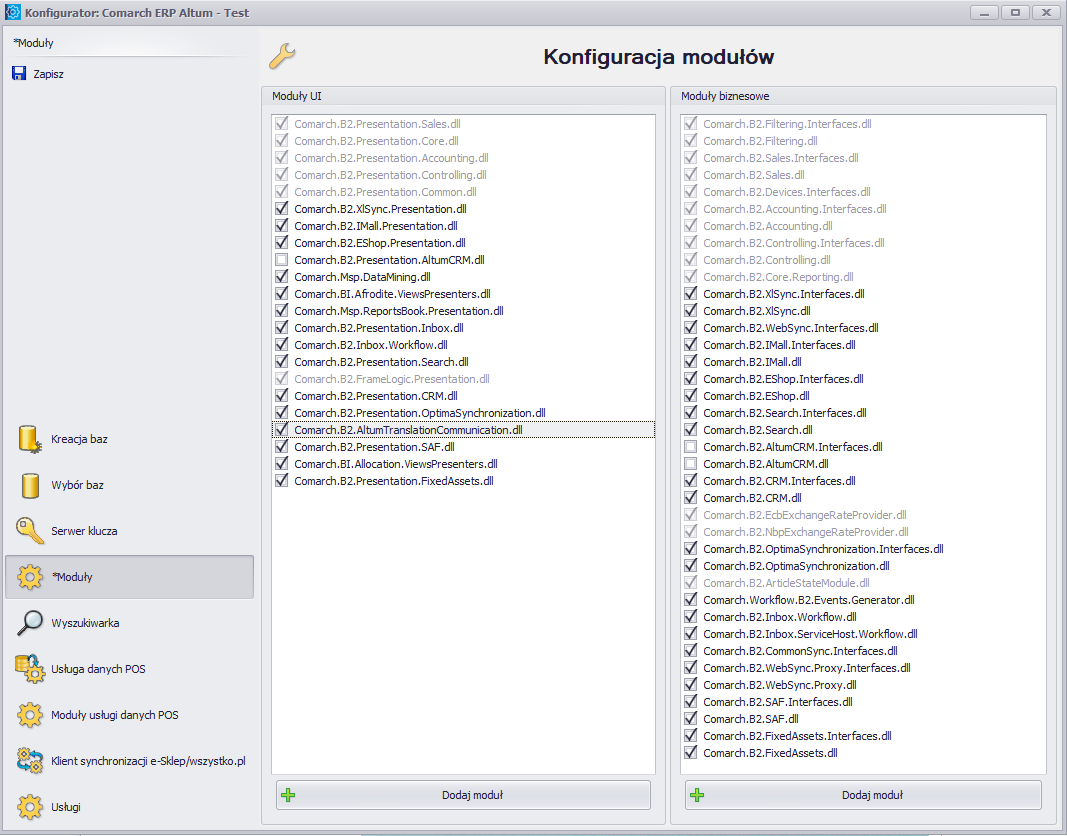Toggle Comarch.B2.Presentation.SAF.dll checkbox
The width and height of the screenshot is (1067, 836).
pos(282,446)
